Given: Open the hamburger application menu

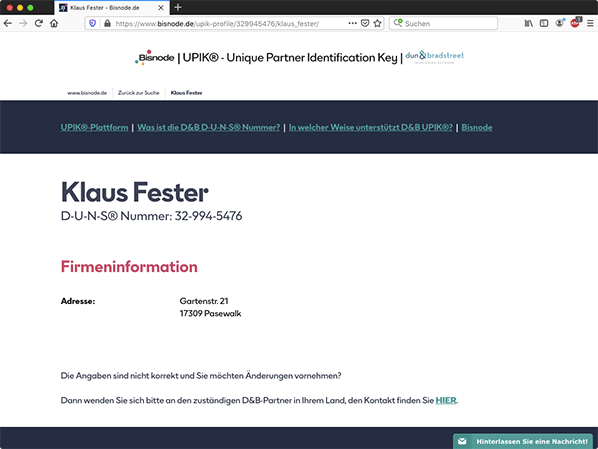Looking at the screenshot, I should [590, 23].
